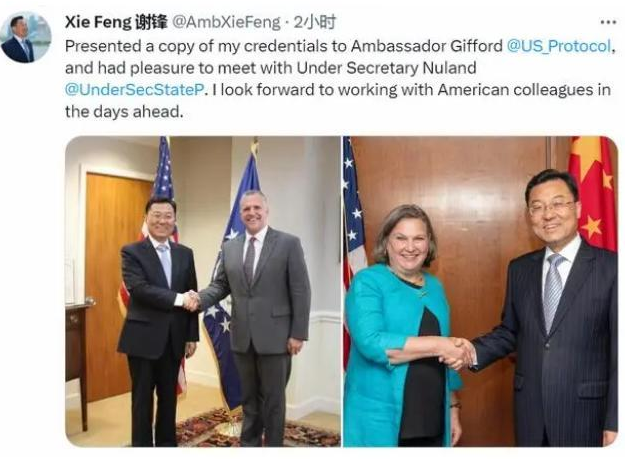
Task: Open Xie Feng's round profile avatar
Action: point(26,37)
